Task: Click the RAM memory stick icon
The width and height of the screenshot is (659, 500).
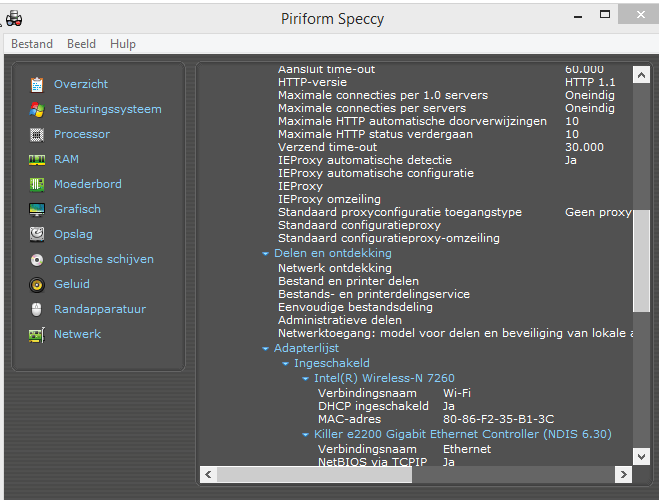Action: (37, 160)
